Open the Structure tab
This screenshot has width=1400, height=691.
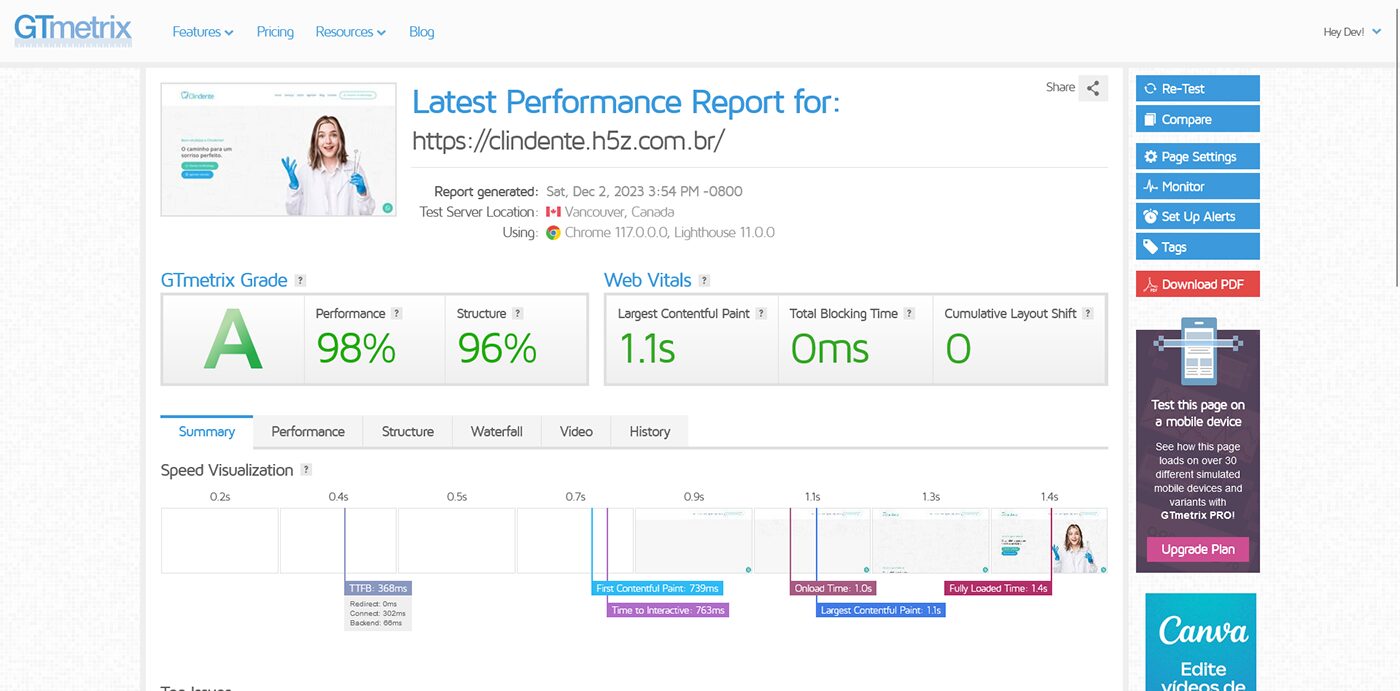tap(407, 432)
